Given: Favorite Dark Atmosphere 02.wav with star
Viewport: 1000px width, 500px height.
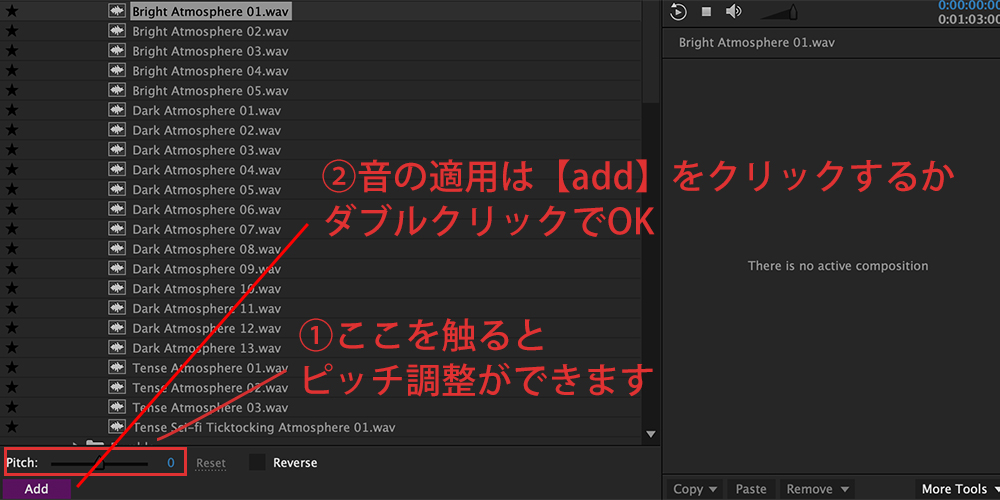Looking at the screenshot, I should pos(11,129).
